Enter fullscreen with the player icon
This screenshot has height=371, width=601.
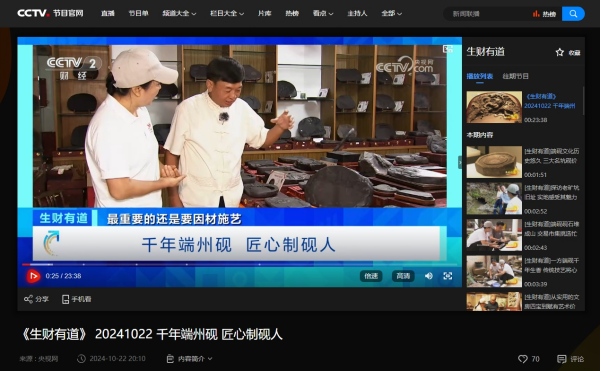point(447,276)
